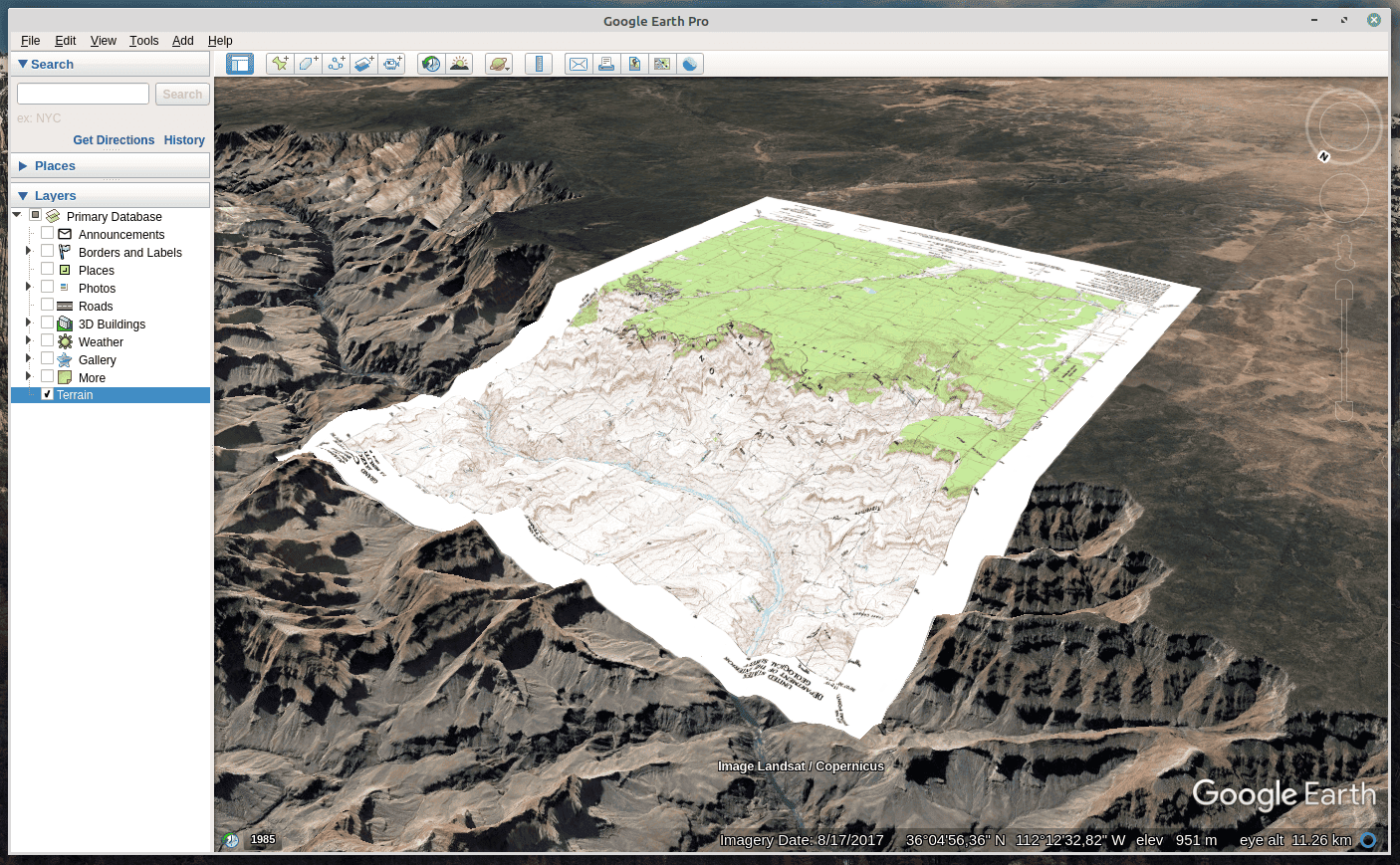Expand the Photos layer tree
The image size is (1400, 865).
(x=27, y=288)
